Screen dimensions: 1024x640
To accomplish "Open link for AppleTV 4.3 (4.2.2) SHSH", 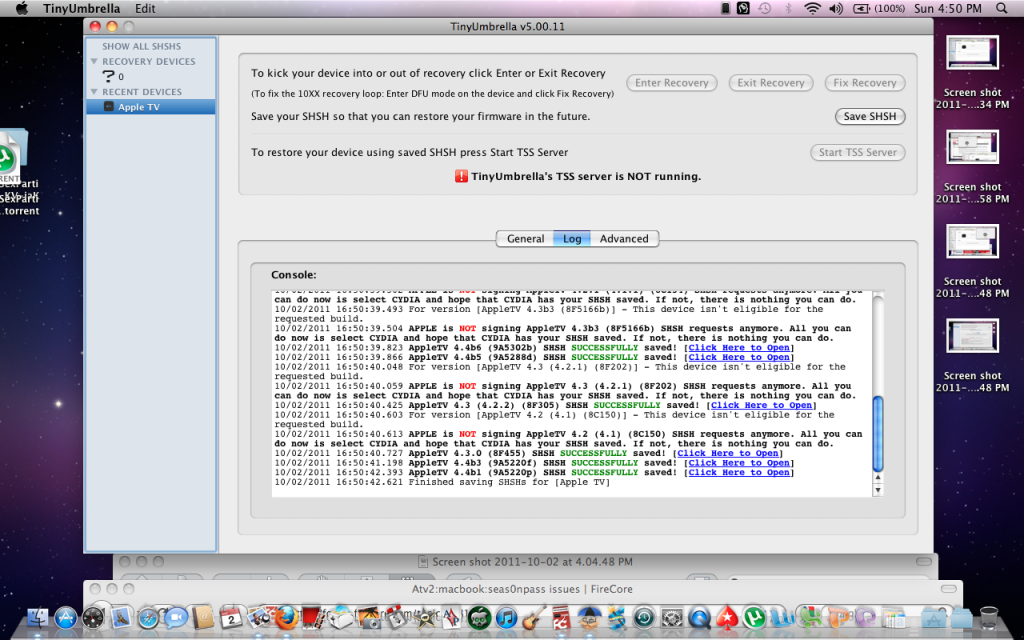I will (761, 405).
